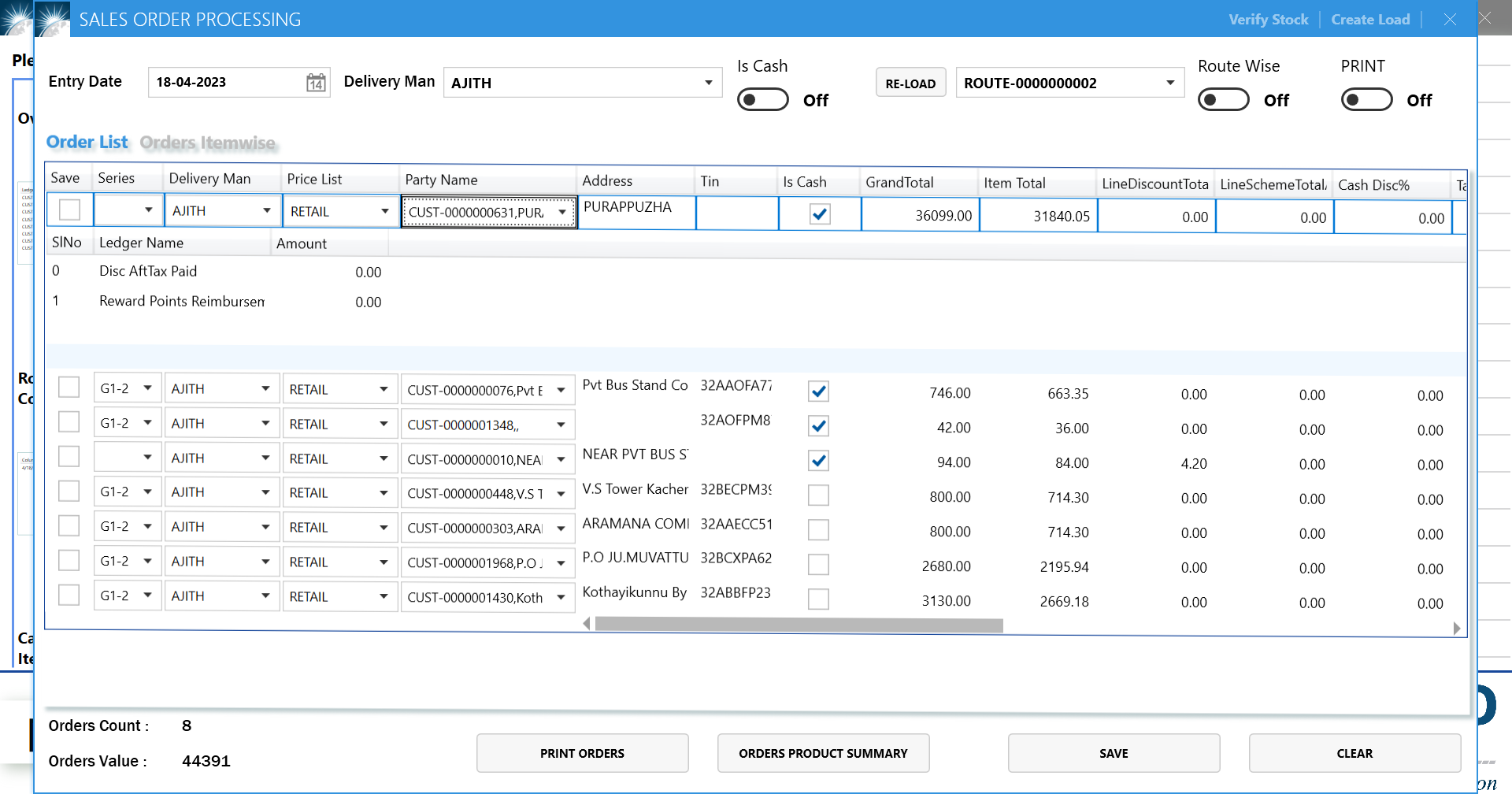Image resolution: width=1512 pixels, height=794 pixels.
Task: Open the Entry Date calendar picker
Action: click(x=315, y=82)
